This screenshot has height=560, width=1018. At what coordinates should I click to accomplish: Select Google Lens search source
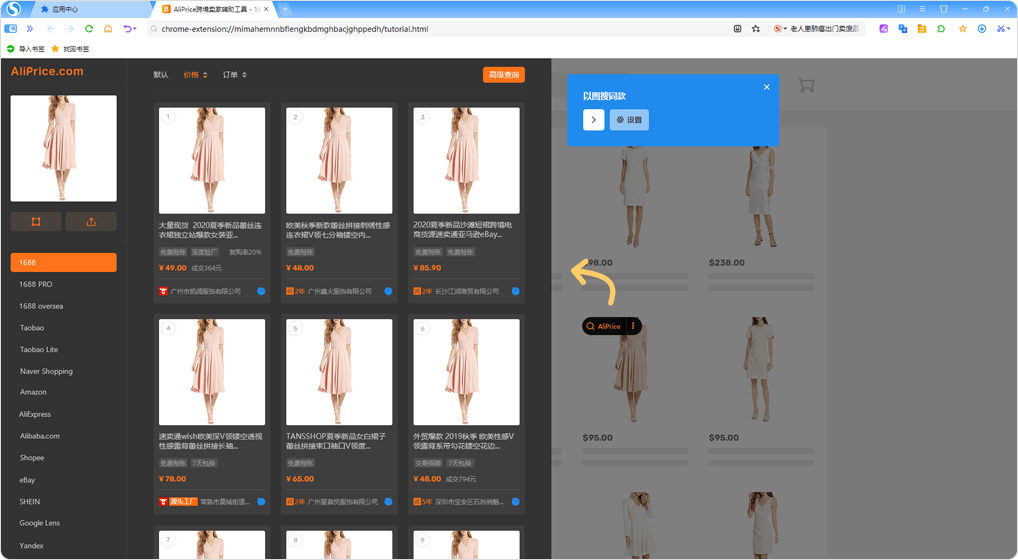pyautogui.click(x=40, y=523)
